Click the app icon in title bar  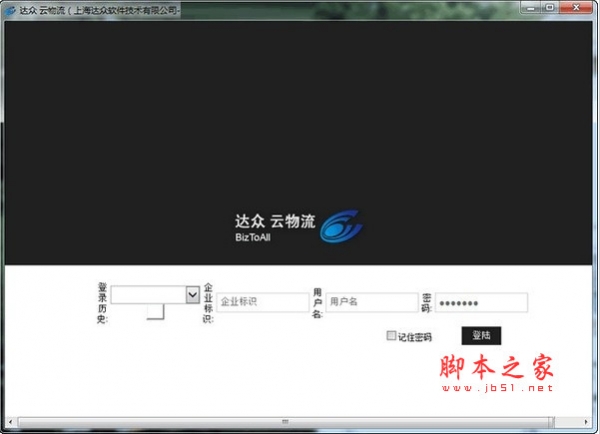(x=10, y=10)
